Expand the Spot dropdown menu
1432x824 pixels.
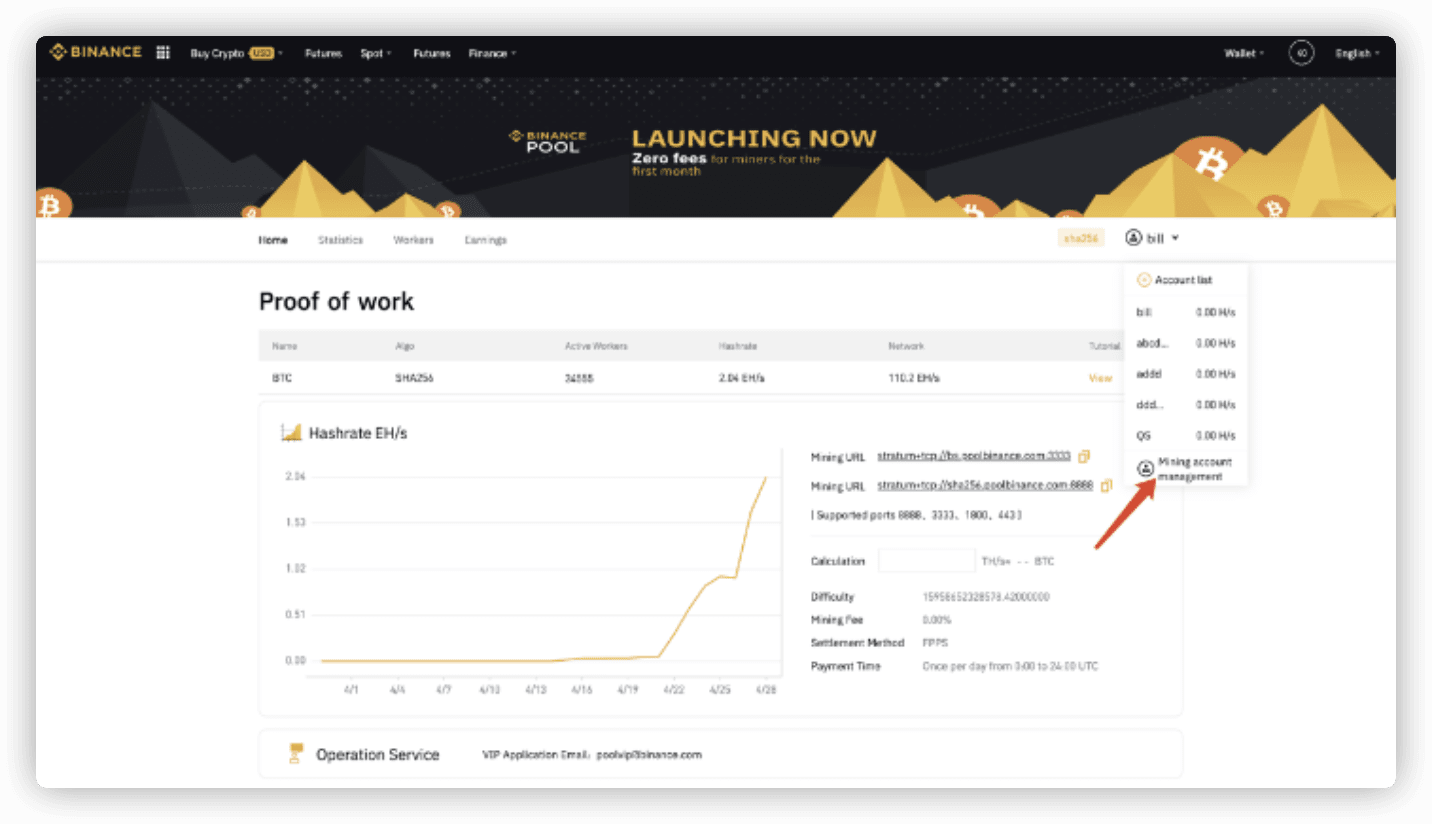tap(376, 53)
